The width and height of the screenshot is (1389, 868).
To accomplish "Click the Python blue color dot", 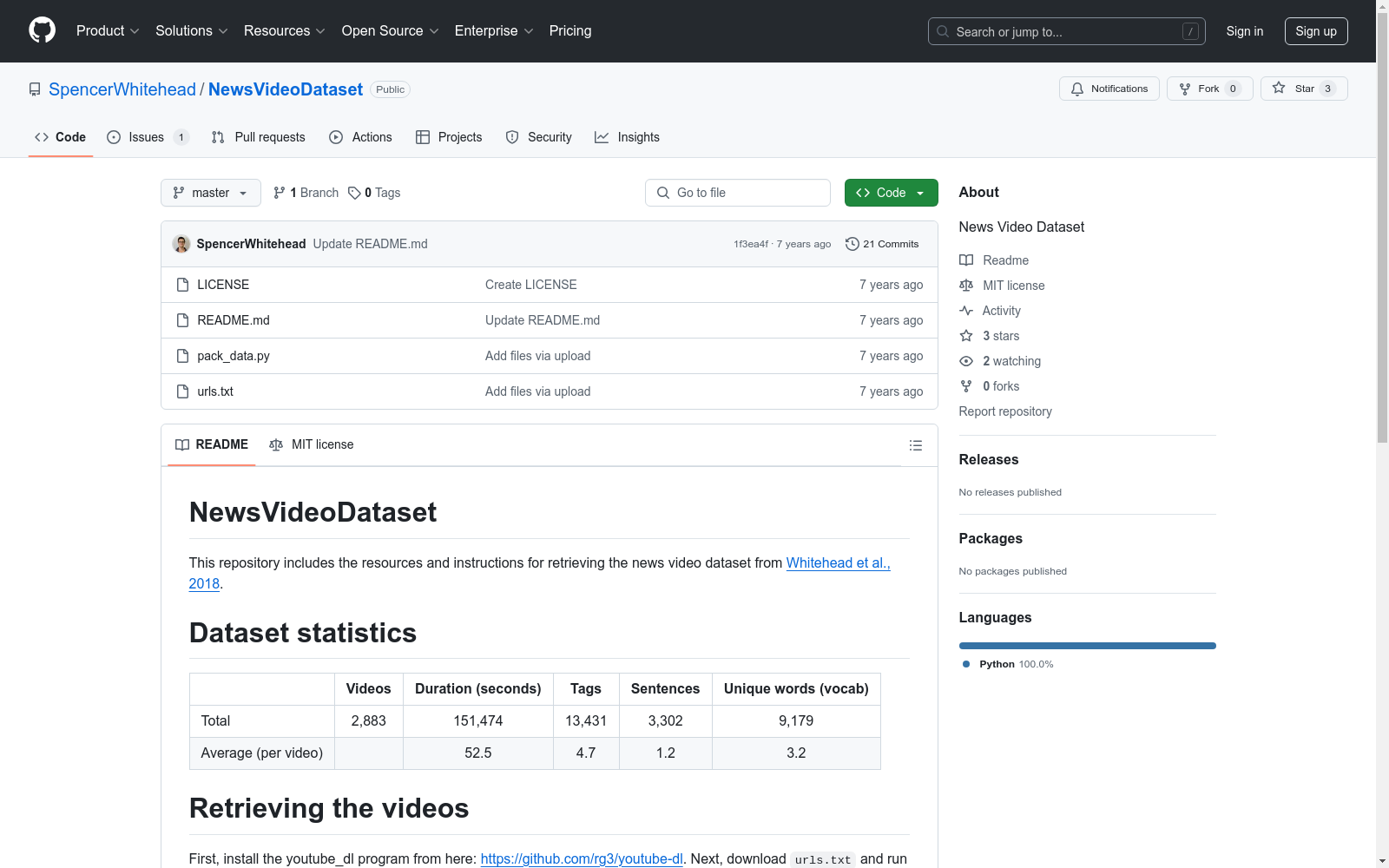I will (966, 664).
